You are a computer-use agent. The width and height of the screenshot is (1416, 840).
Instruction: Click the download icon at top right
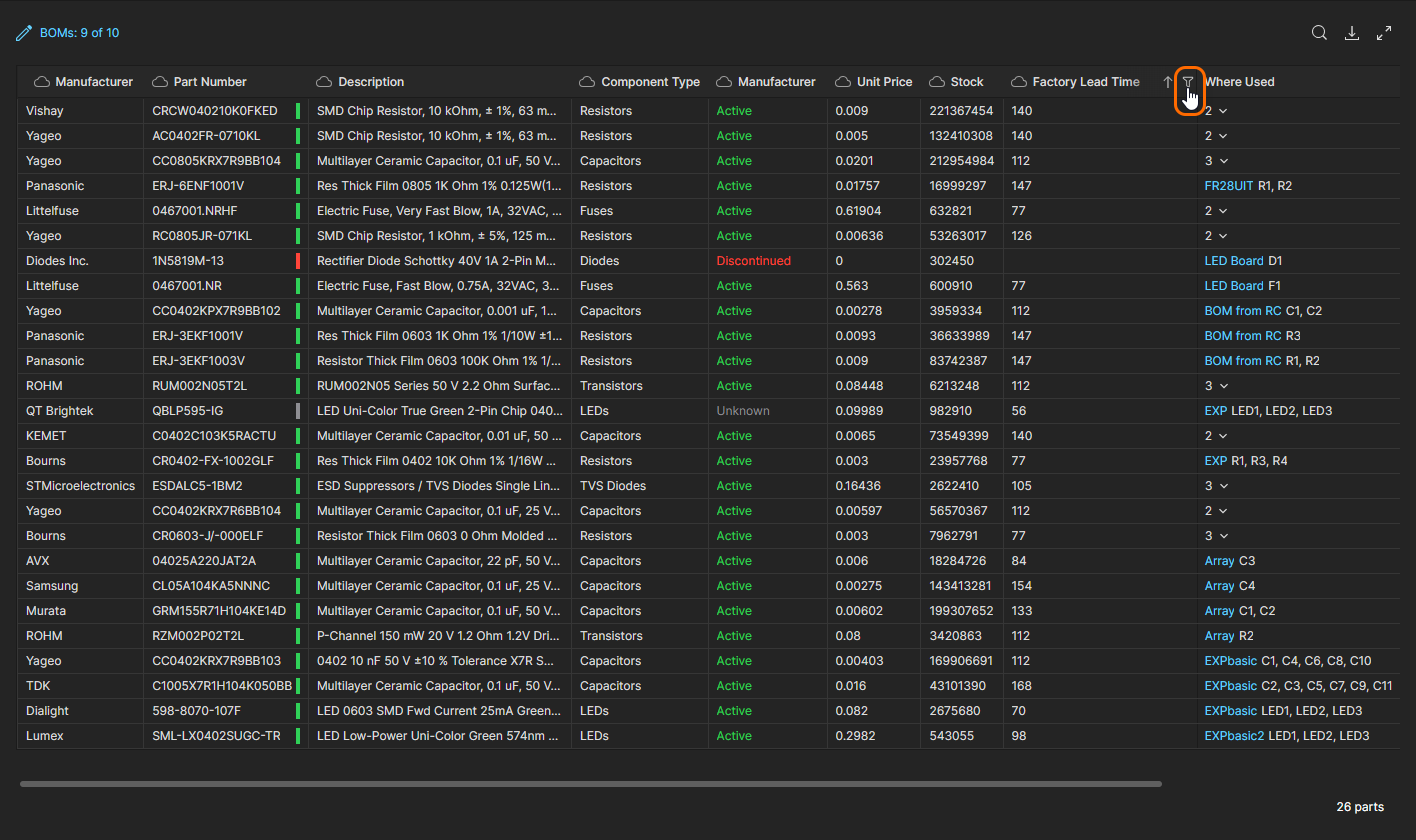click(1351, 33)
